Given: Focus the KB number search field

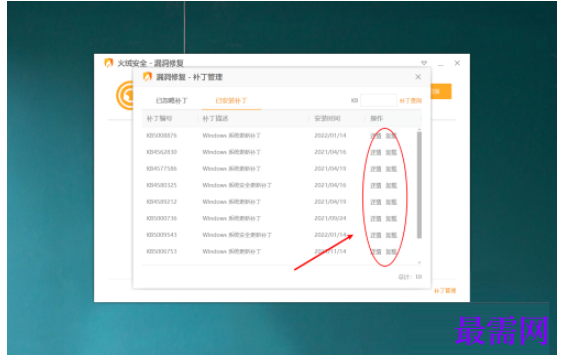Looking at the screenshot, I should pos(378,101).
